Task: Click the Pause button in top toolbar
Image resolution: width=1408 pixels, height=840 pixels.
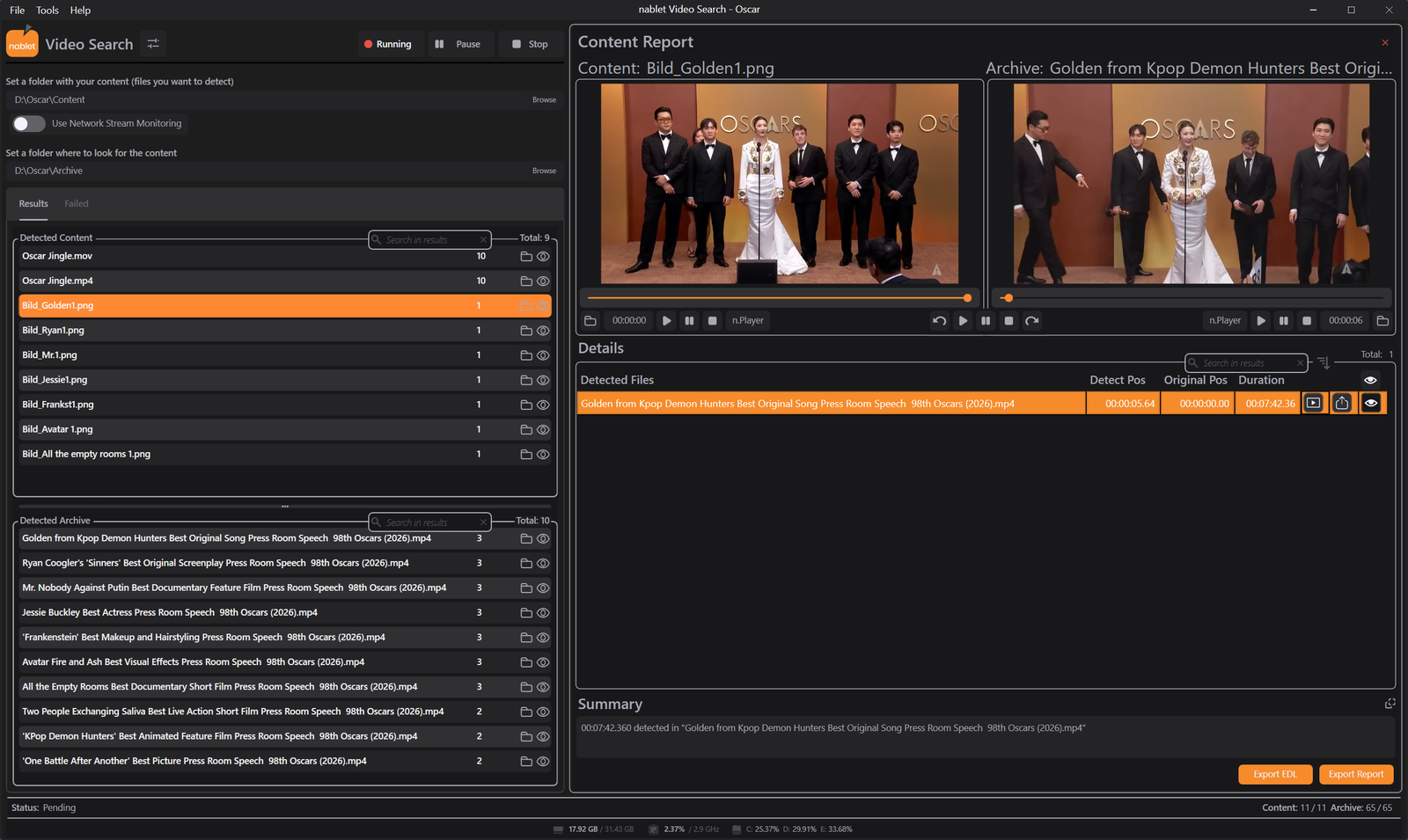Action: point(458,44)
